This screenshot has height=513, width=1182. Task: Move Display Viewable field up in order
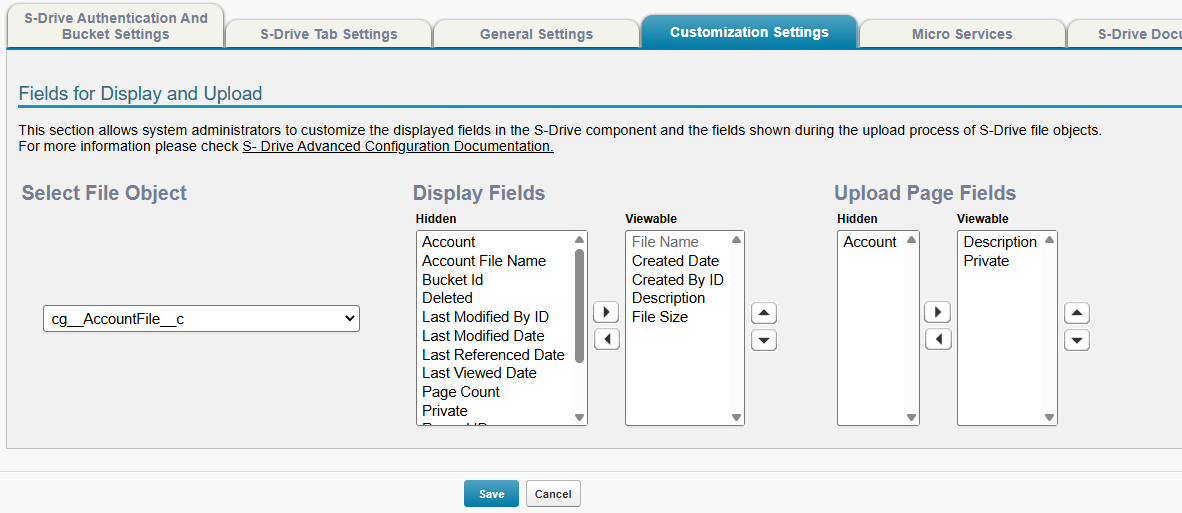pyautogui.click(x=763, y=313)
